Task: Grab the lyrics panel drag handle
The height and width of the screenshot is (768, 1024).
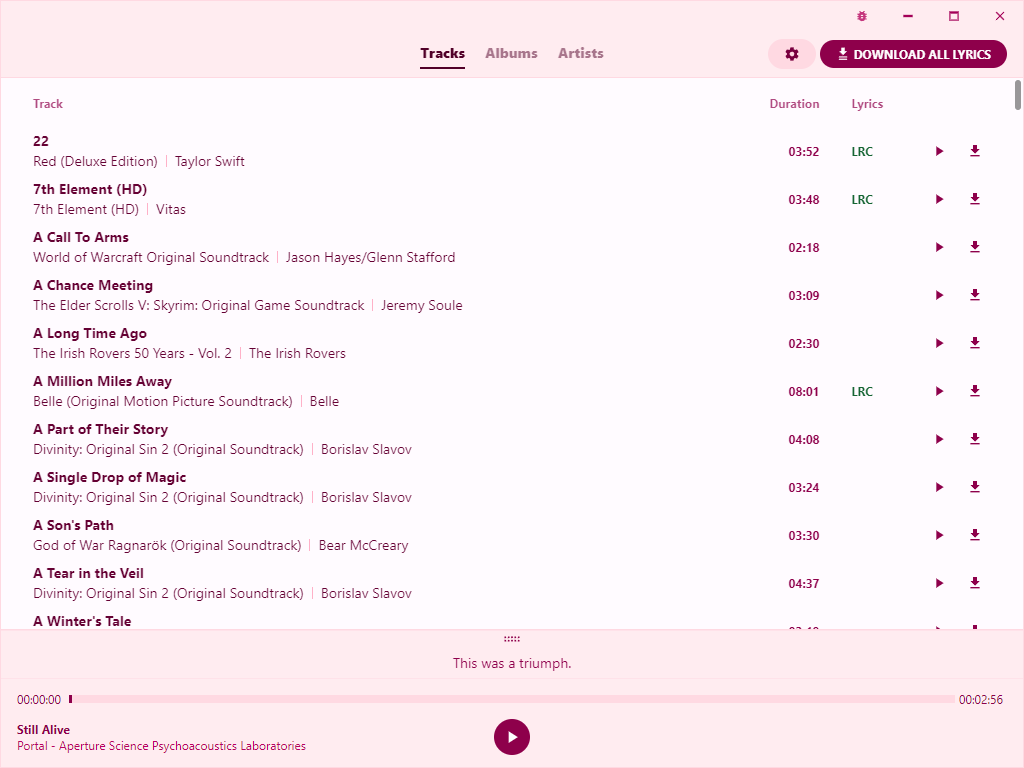Action: pyautogui.click(x=512, y=639)
